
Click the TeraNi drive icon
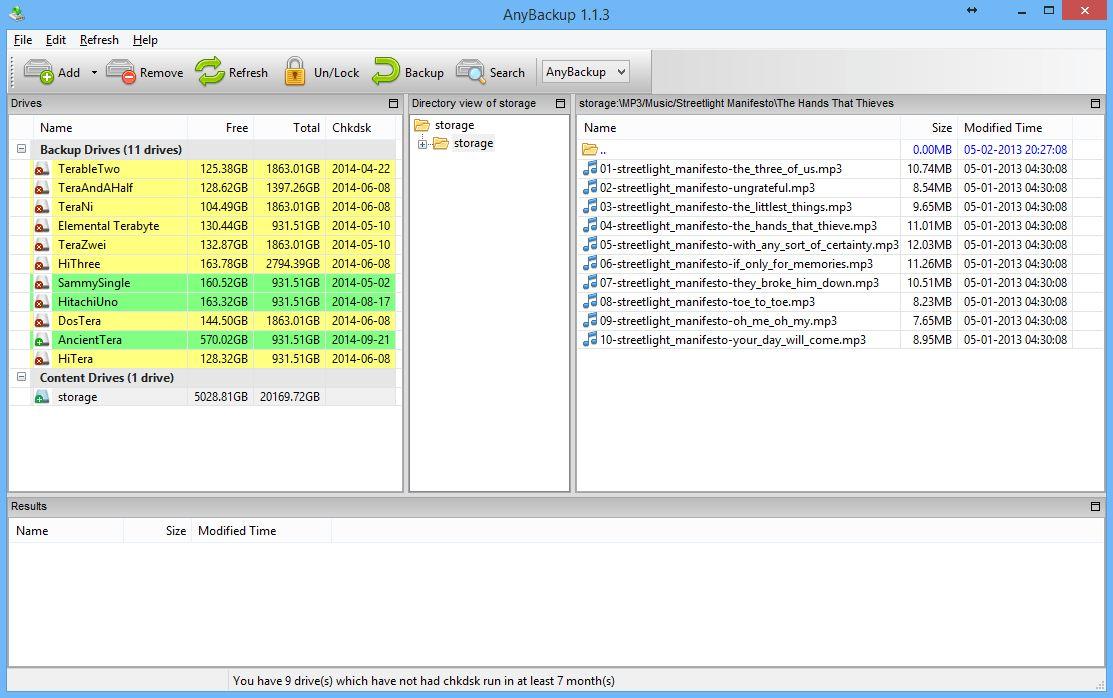coord(42,207)
